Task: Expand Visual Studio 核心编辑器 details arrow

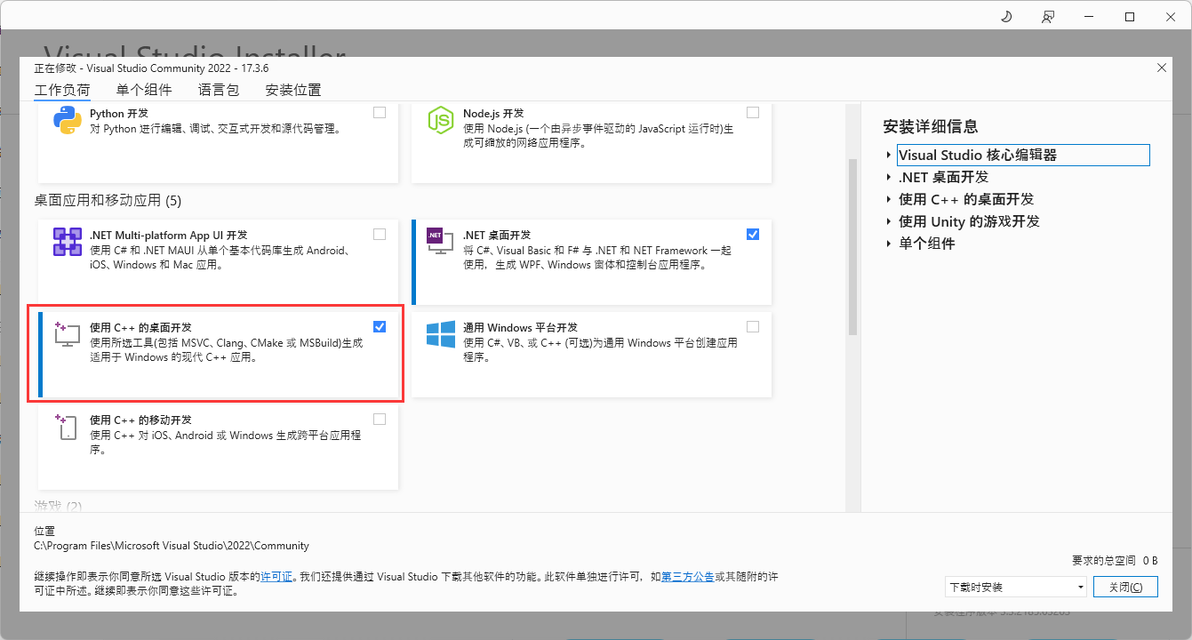Action: (888, 155)
